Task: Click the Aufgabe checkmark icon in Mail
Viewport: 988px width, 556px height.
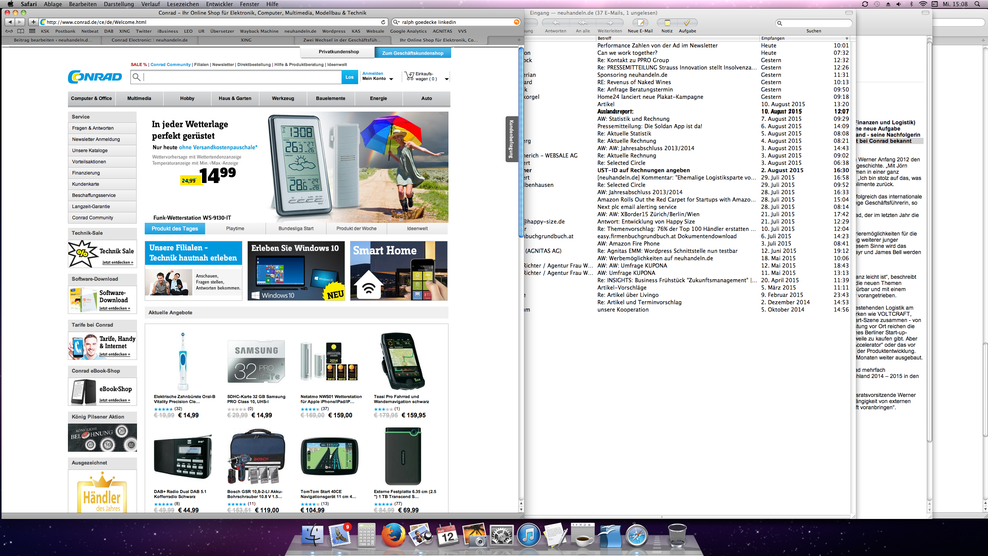Action: pos(687,23)
